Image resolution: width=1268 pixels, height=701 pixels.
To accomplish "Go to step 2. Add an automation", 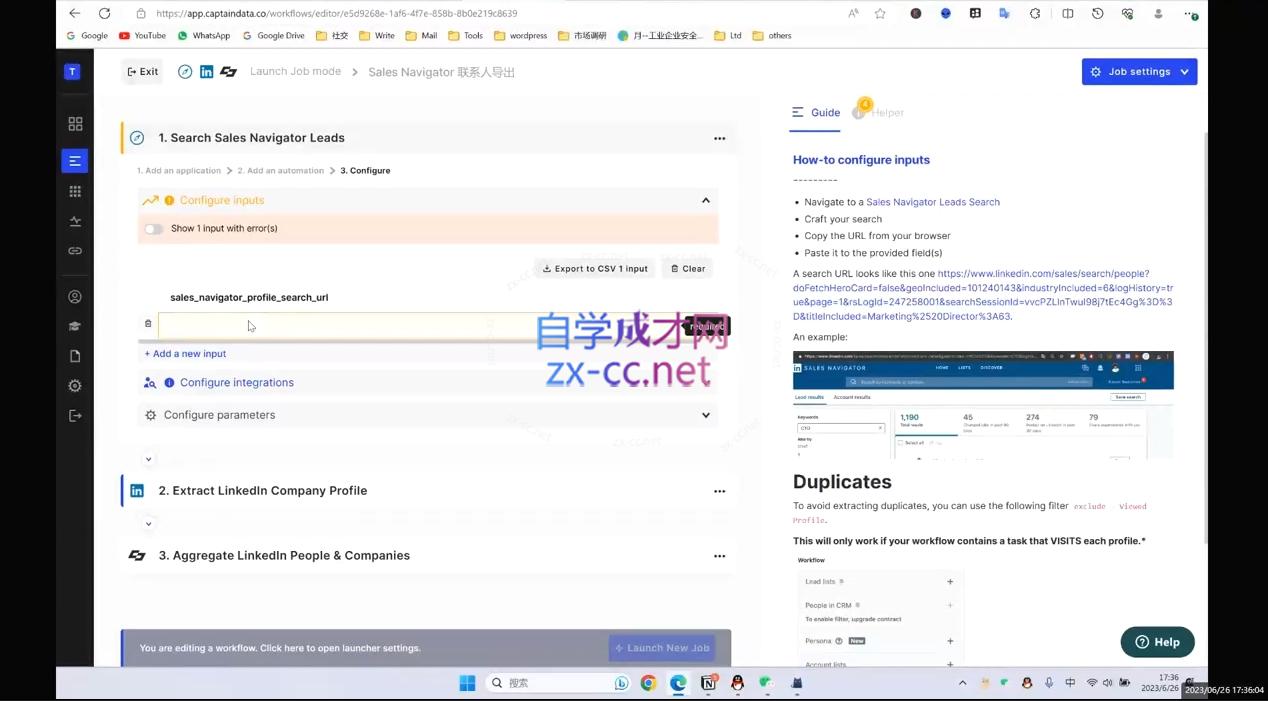I will point(280,171).
